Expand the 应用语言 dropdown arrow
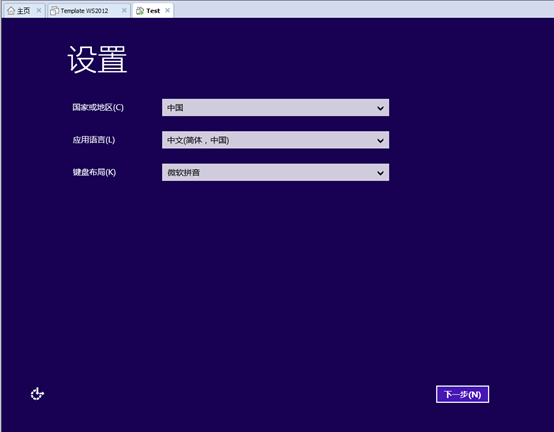This screenshot has width=554, height=432. (380, 141)
